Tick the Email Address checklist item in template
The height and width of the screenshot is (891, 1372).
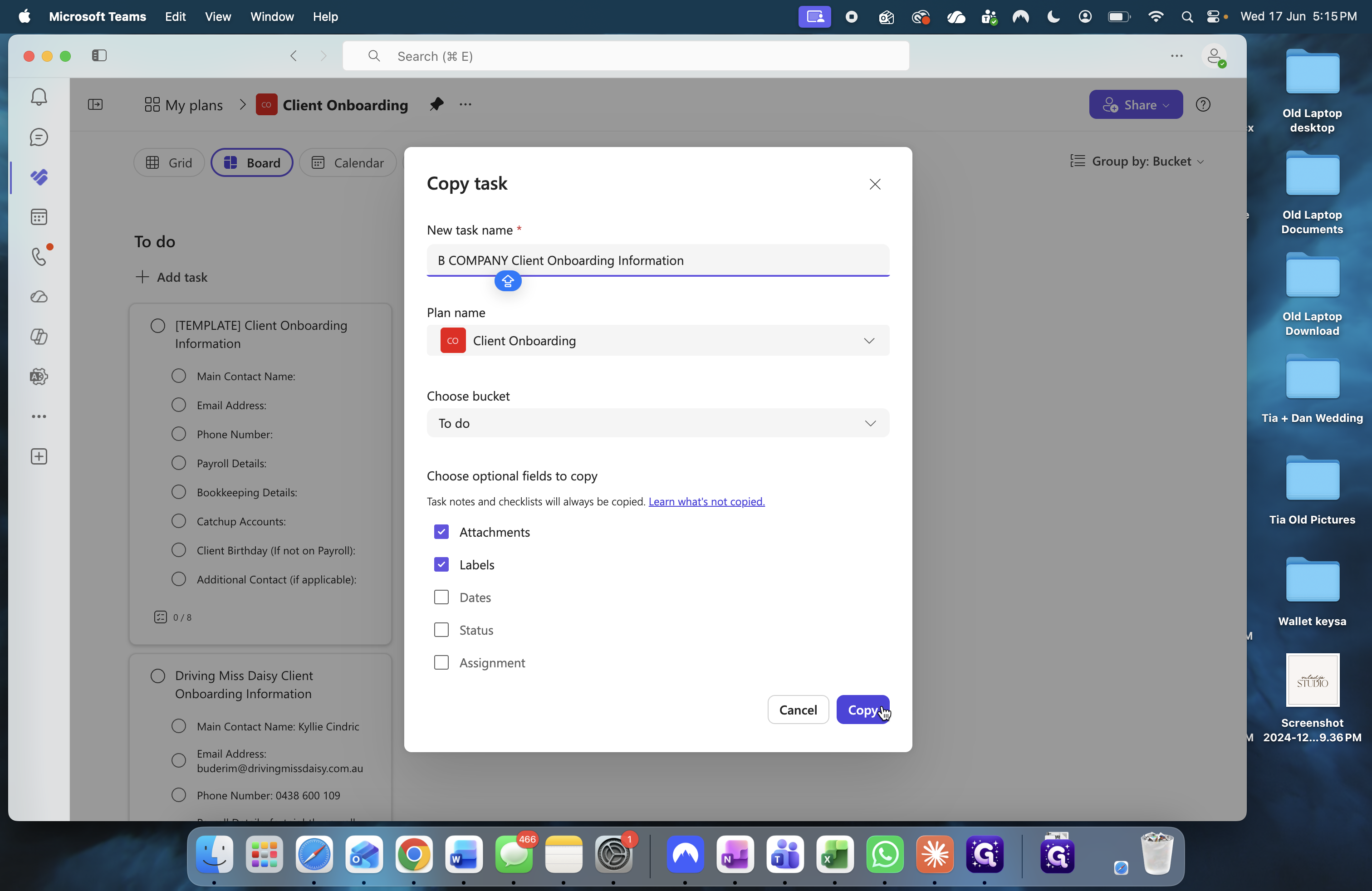[x=179, y=405]
